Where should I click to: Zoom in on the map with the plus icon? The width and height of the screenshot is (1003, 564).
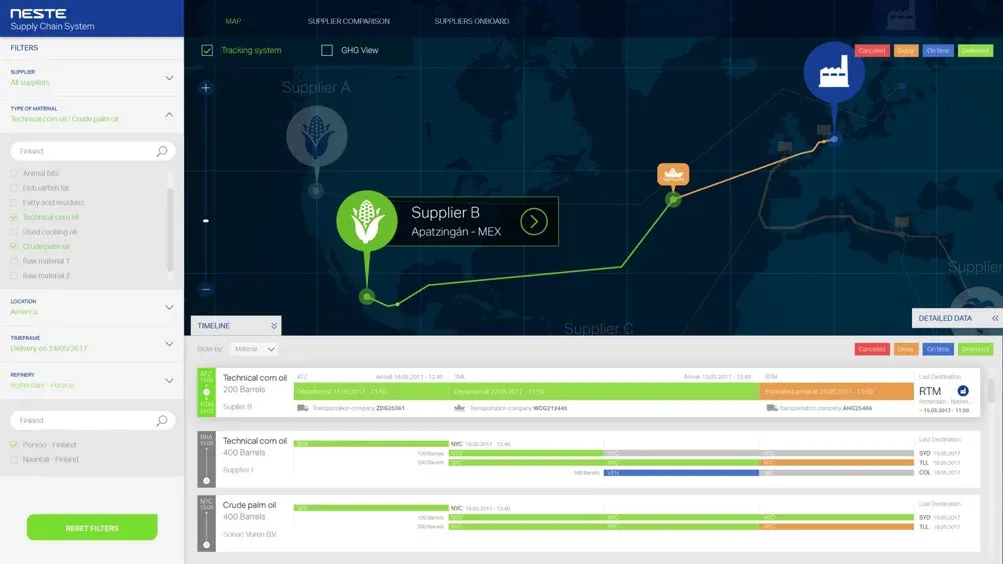pos(205,88)
